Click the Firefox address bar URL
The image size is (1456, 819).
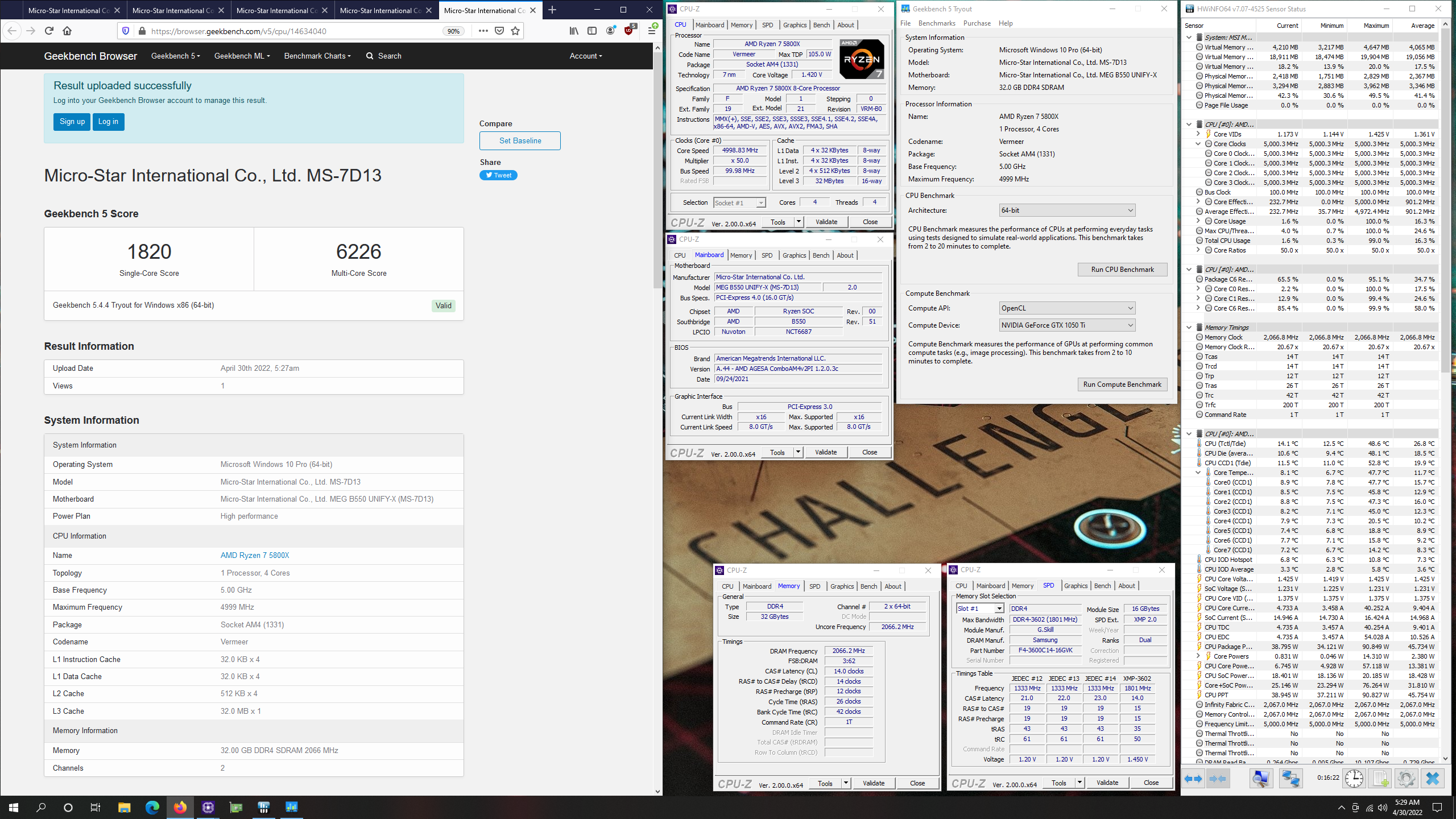coord(239,31)
